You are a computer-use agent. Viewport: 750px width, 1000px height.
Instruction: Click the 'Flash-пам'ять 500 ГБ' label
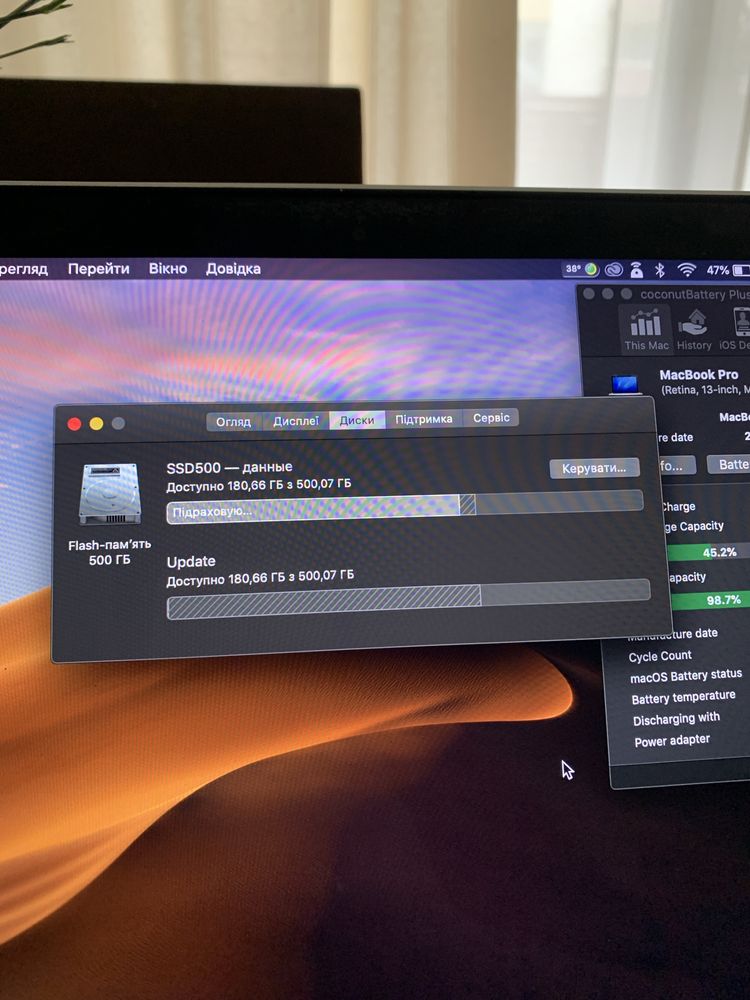click(x=110, y=552)
